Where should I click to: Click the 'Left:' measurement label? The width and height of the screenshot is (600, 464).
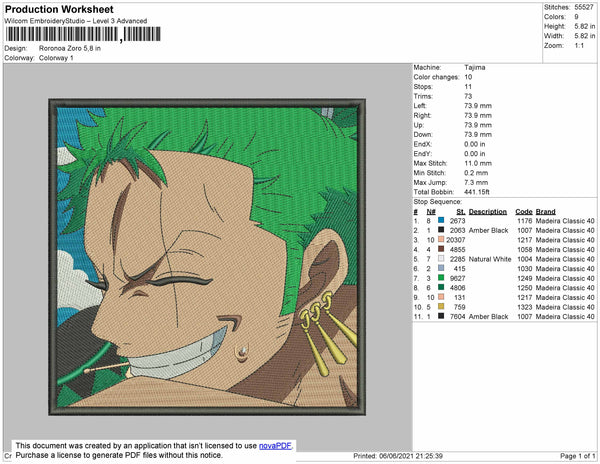420,106
